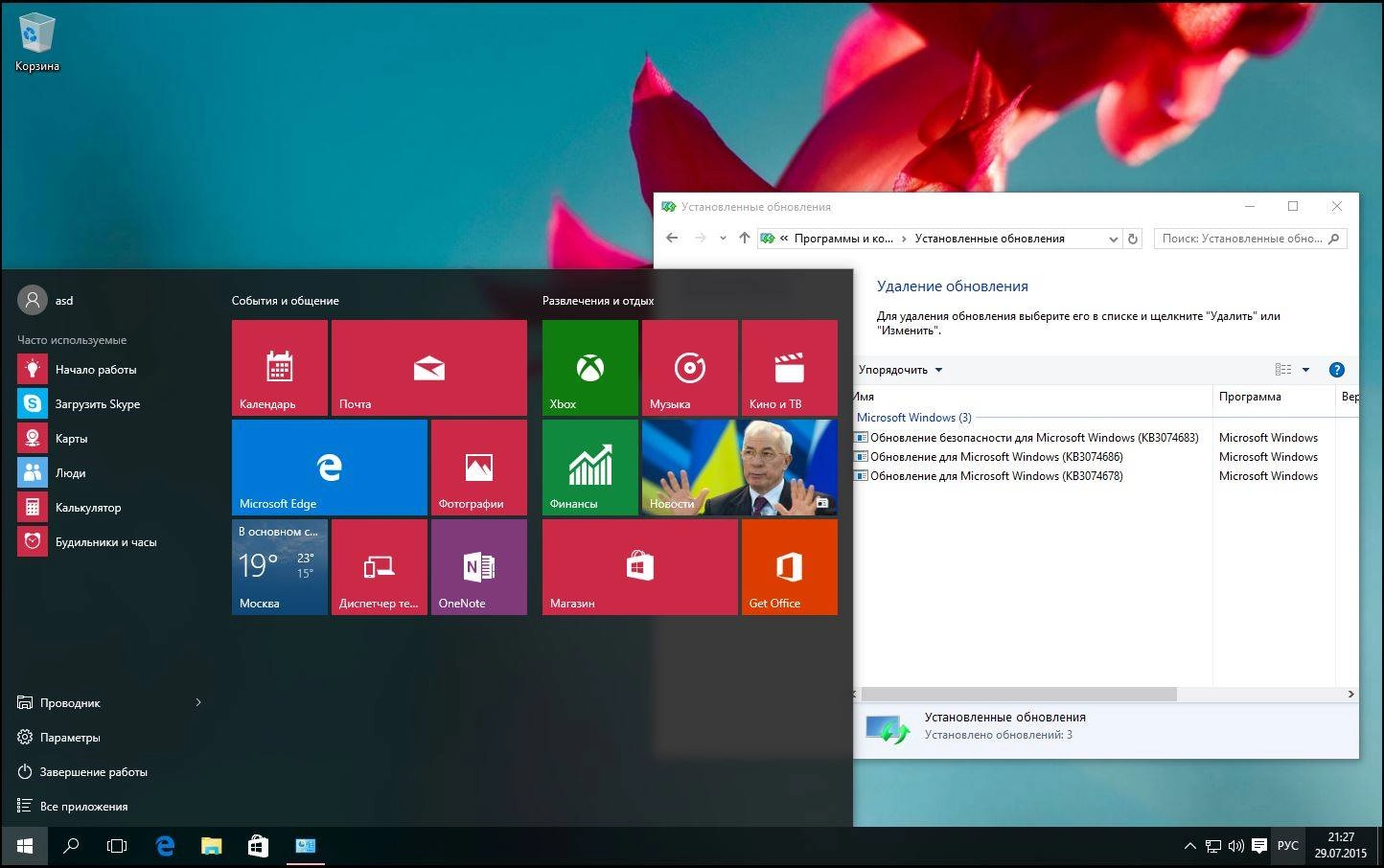Launch the Get Office tile

coord(790,567)
